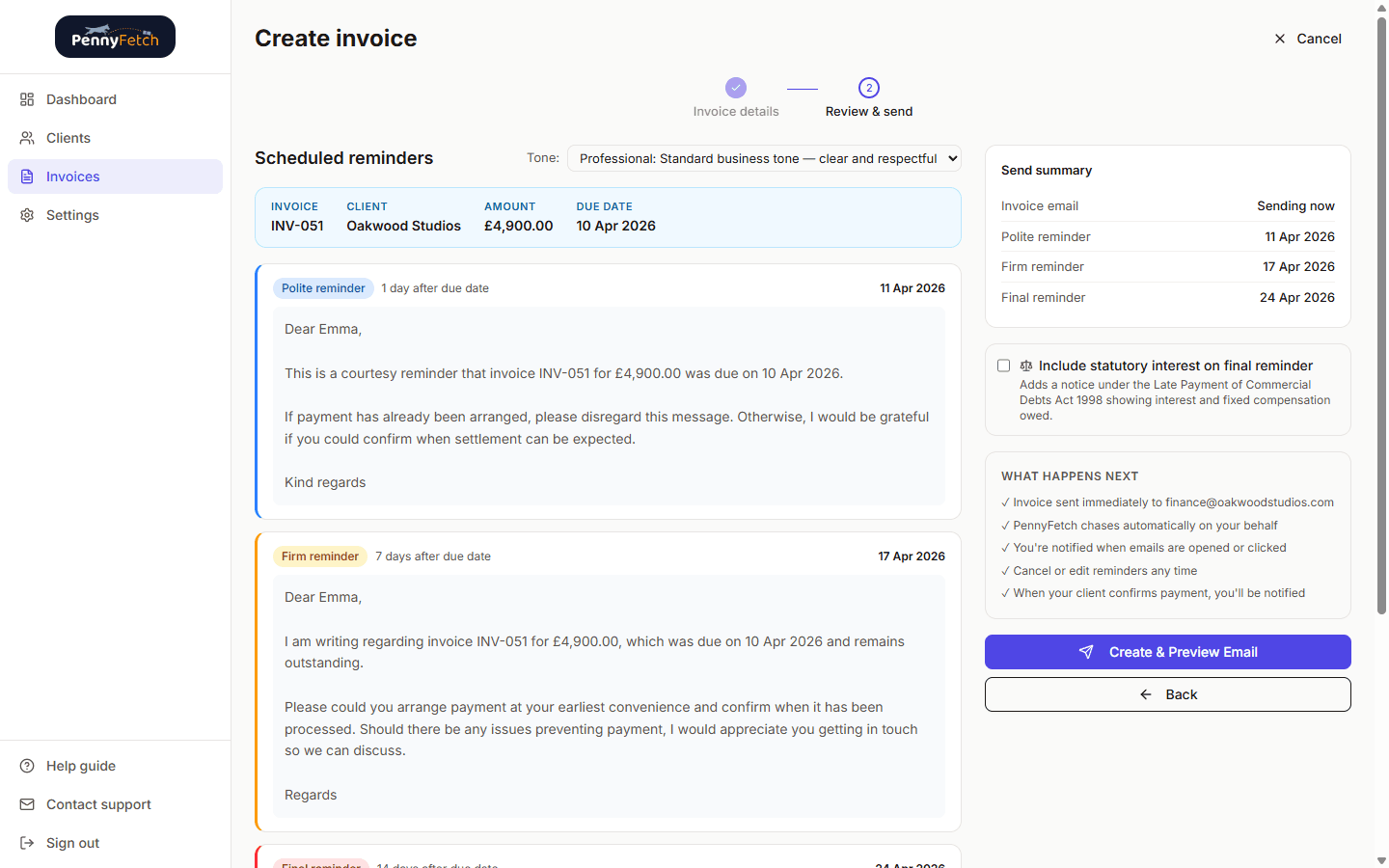Viewport: 1389px width, 868px height.
Task: Click the scales icon beside statutory interest
Action: (x=1025, y=366)
